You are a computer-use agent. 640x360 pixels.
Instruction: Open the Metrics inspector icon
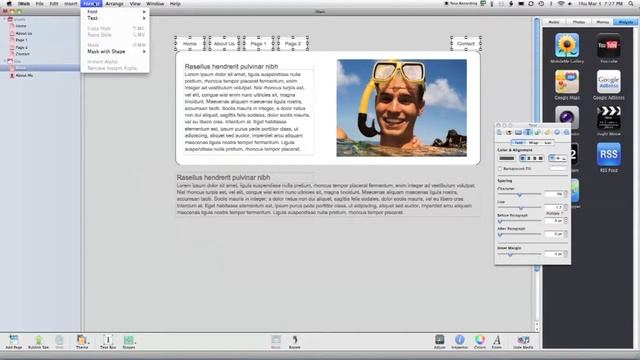tap(547, 132)
